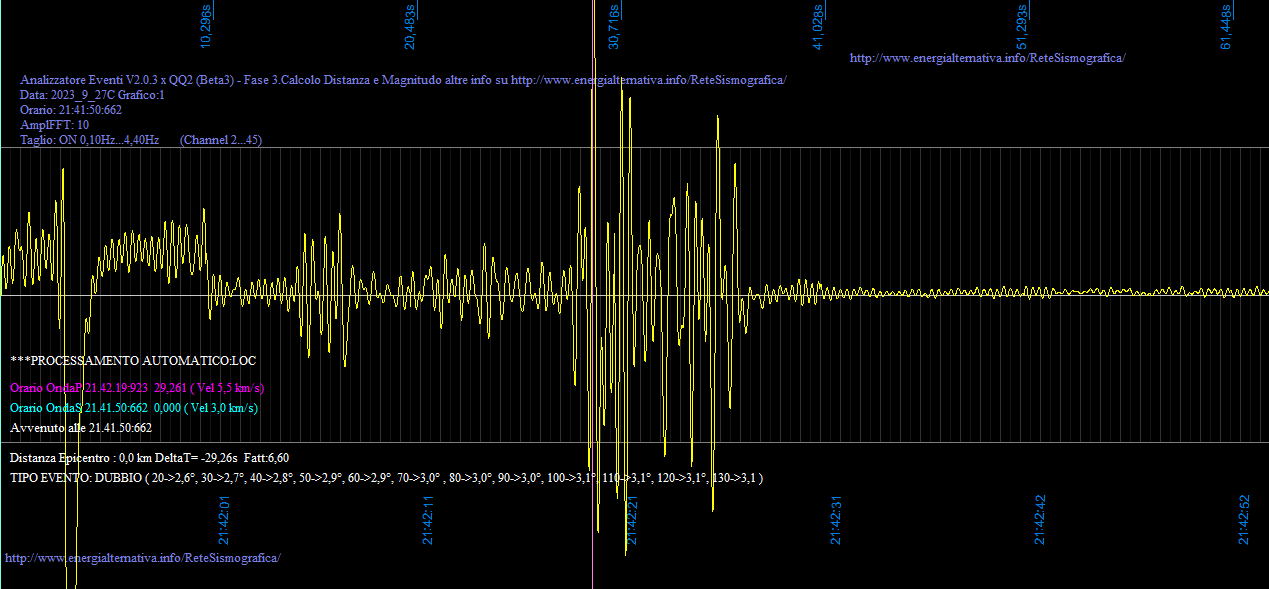Click the 21:42:52 clock axis label
The height and width of the screenshot is (589, 1269).
click(x=1244, y=520)
